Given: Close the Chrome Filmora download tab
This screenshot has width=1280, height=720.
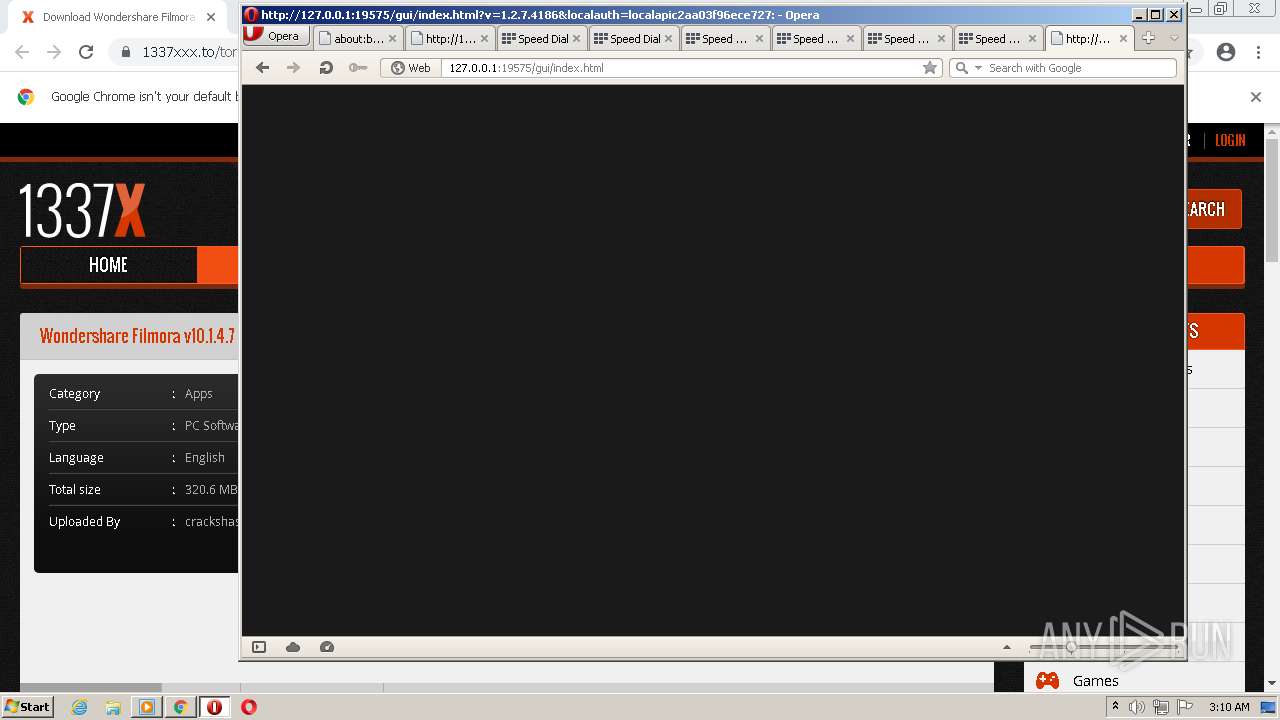Looking at the screenshot, I should click(x=211, y=17).
